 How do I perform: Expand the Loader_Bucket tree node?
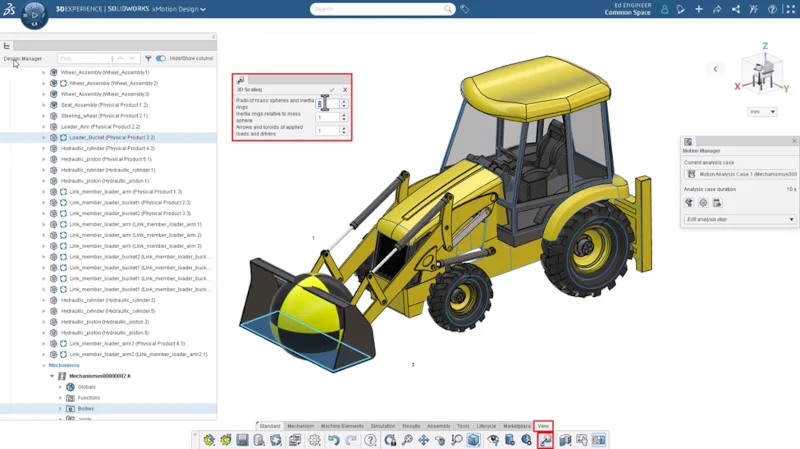click(x=44, y=137)
